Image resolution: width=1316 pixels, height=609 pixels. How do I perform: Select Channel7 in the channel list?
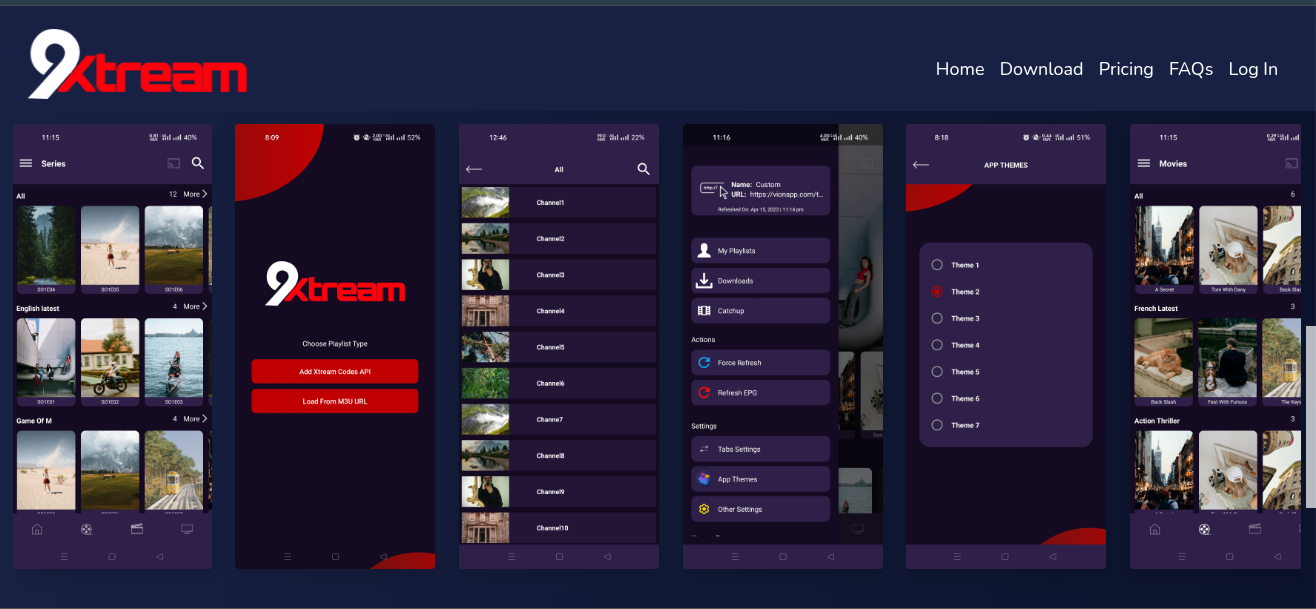558,419
